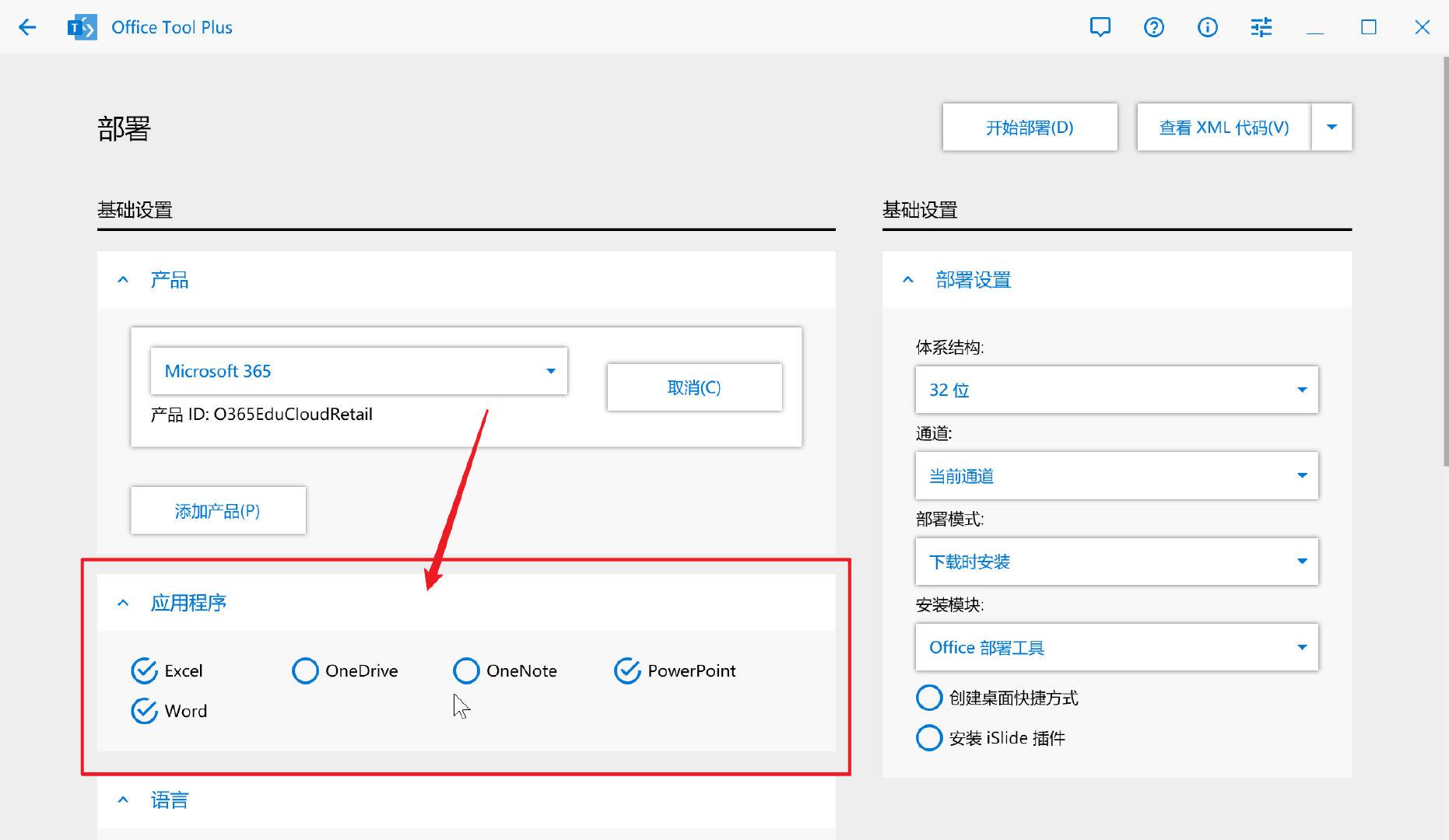Open the Microsoft 365 product dropdown
Viewport: 1449px width, 840px height.
(x=359, y=371)
